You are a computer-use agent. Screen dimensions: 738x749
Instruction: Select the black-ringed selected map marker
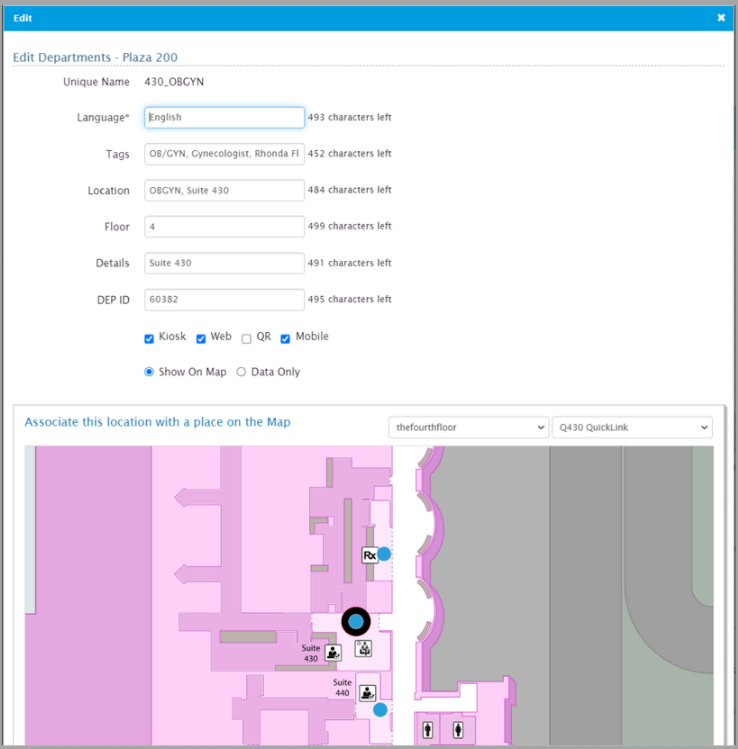(x=356, y=622)
